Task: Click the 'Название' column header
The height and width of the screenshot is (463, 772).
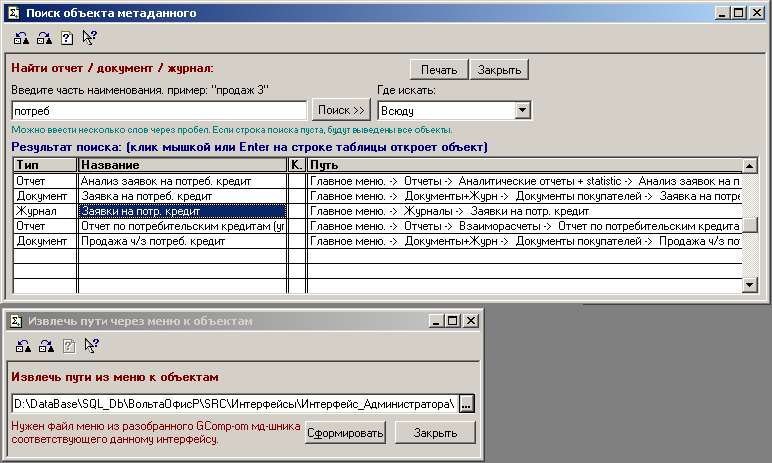Action: (x=182, y=165)
